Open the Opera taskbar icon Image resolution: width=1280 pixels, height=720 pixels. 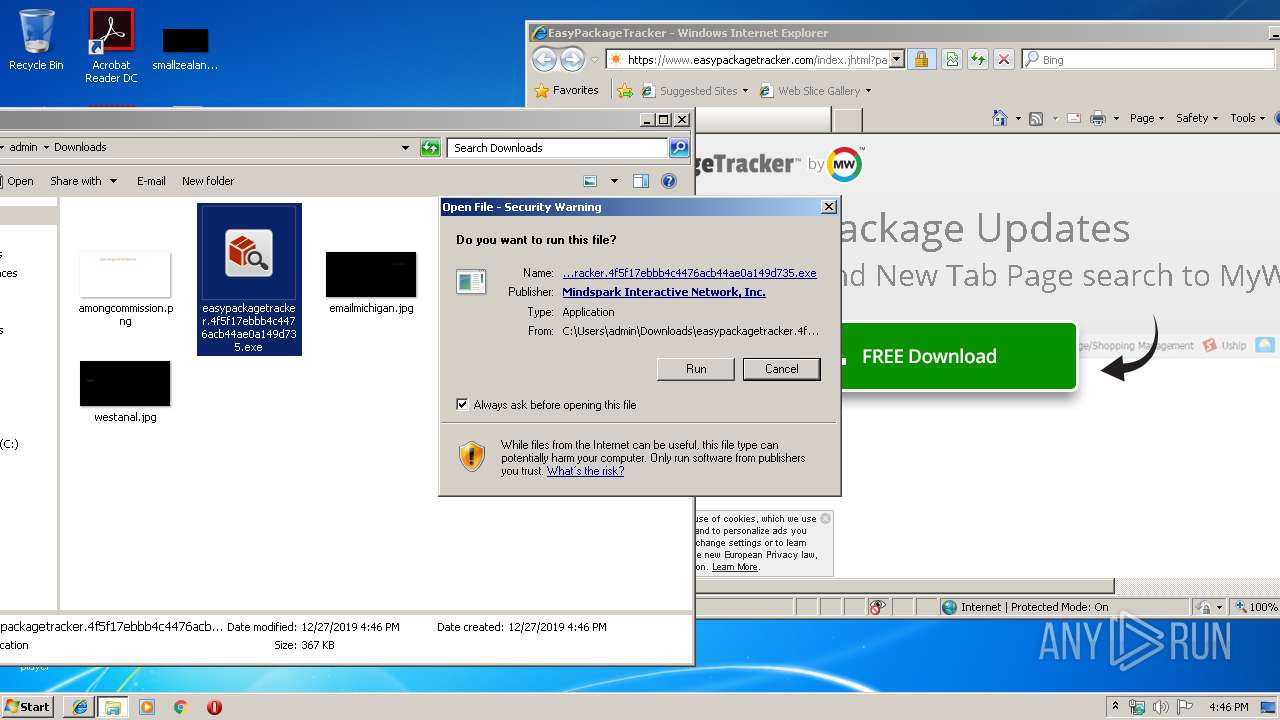pos(214,707)
